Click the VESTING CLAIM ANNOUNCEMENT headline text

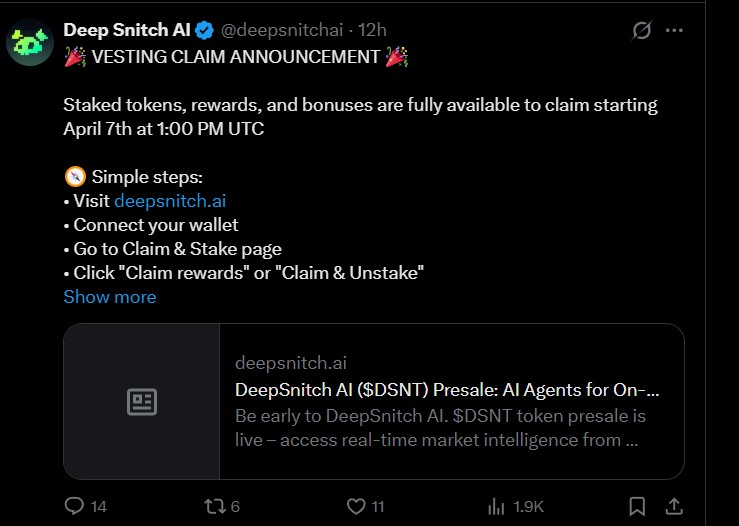(236, 56)
